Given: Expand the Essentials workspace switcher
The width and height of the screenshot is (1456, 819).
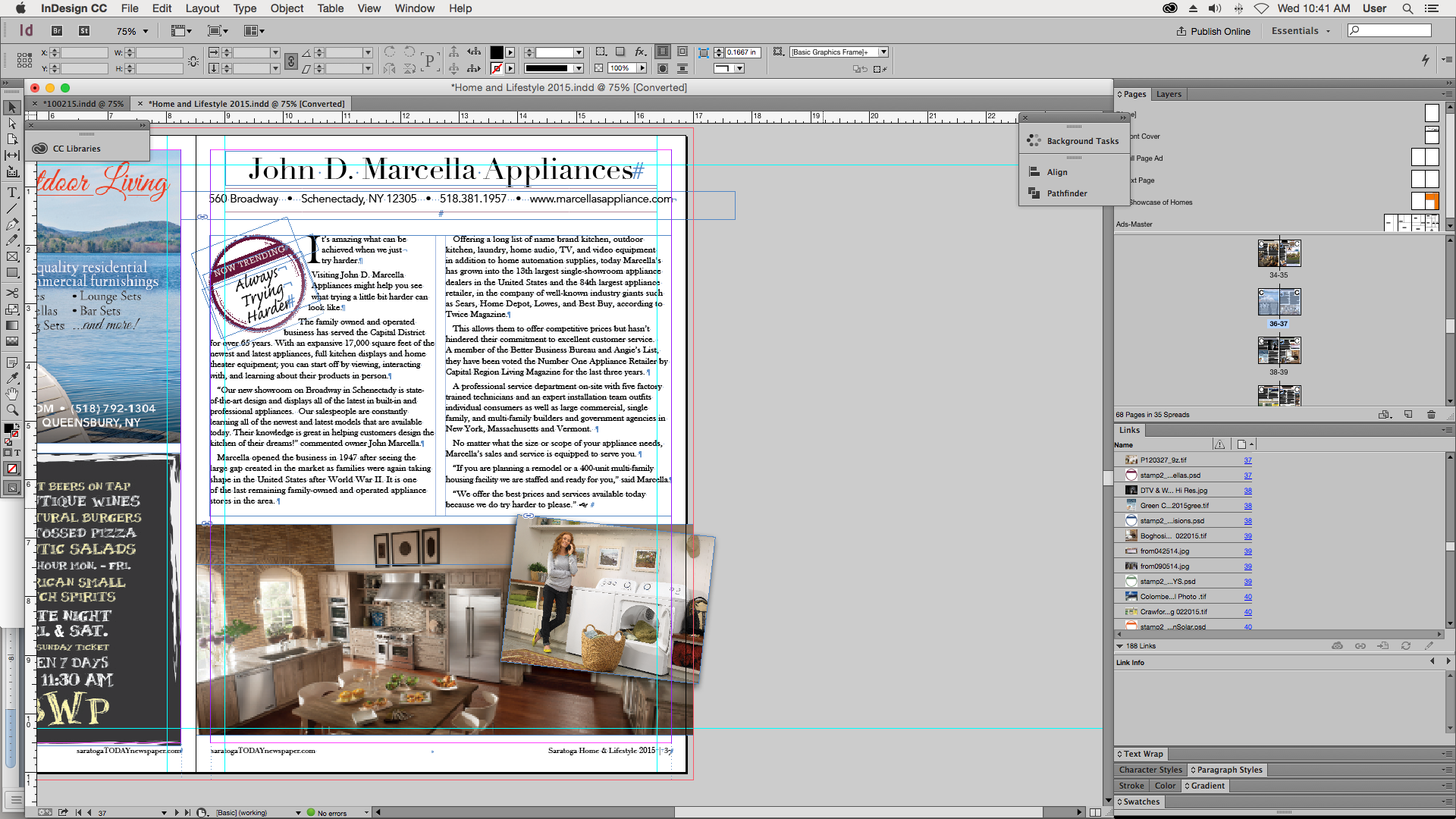Looking at the screenshot, I should pos(1301,31).
